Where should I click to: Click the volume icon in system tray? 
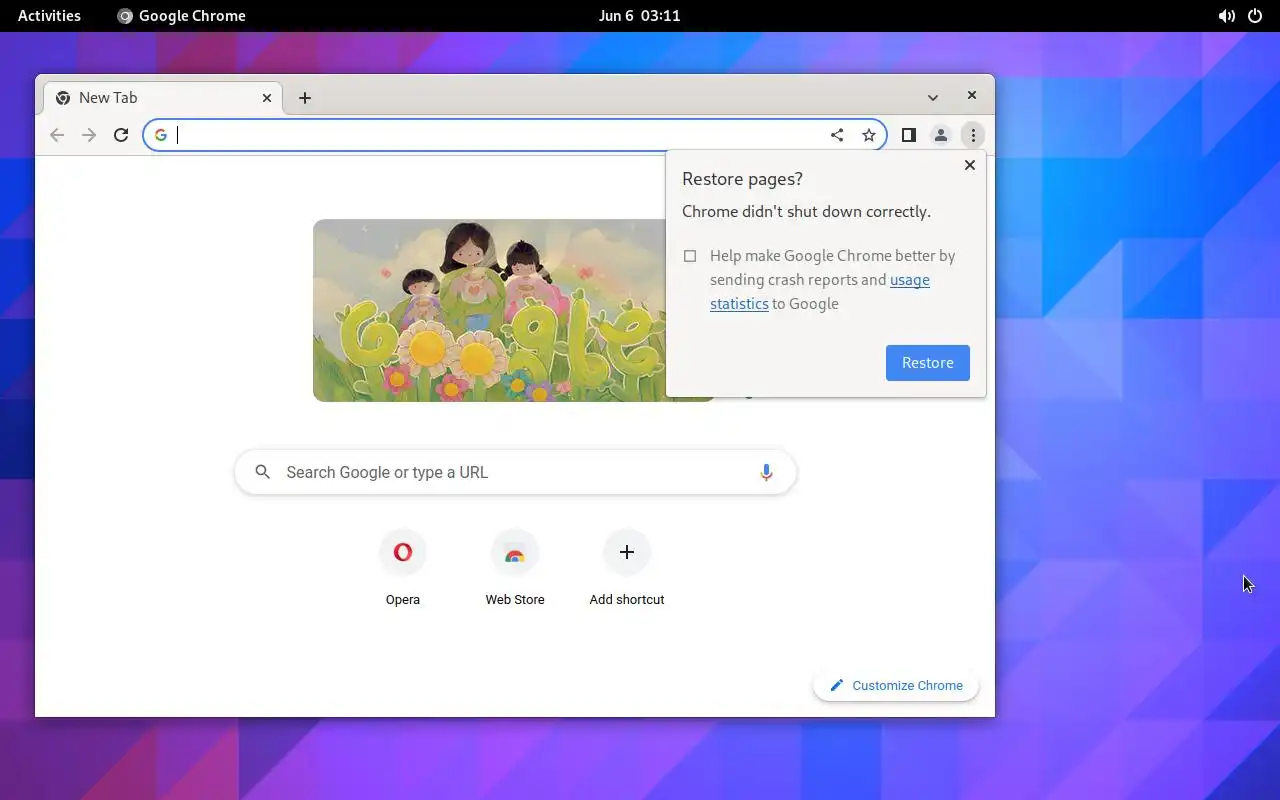pos(1226,15)
